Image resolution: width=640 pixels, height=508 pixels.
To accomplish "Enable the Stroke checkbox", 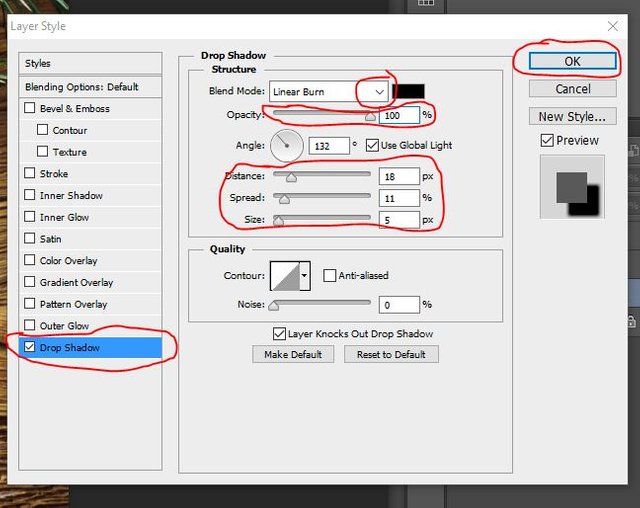I will point(29,173).
